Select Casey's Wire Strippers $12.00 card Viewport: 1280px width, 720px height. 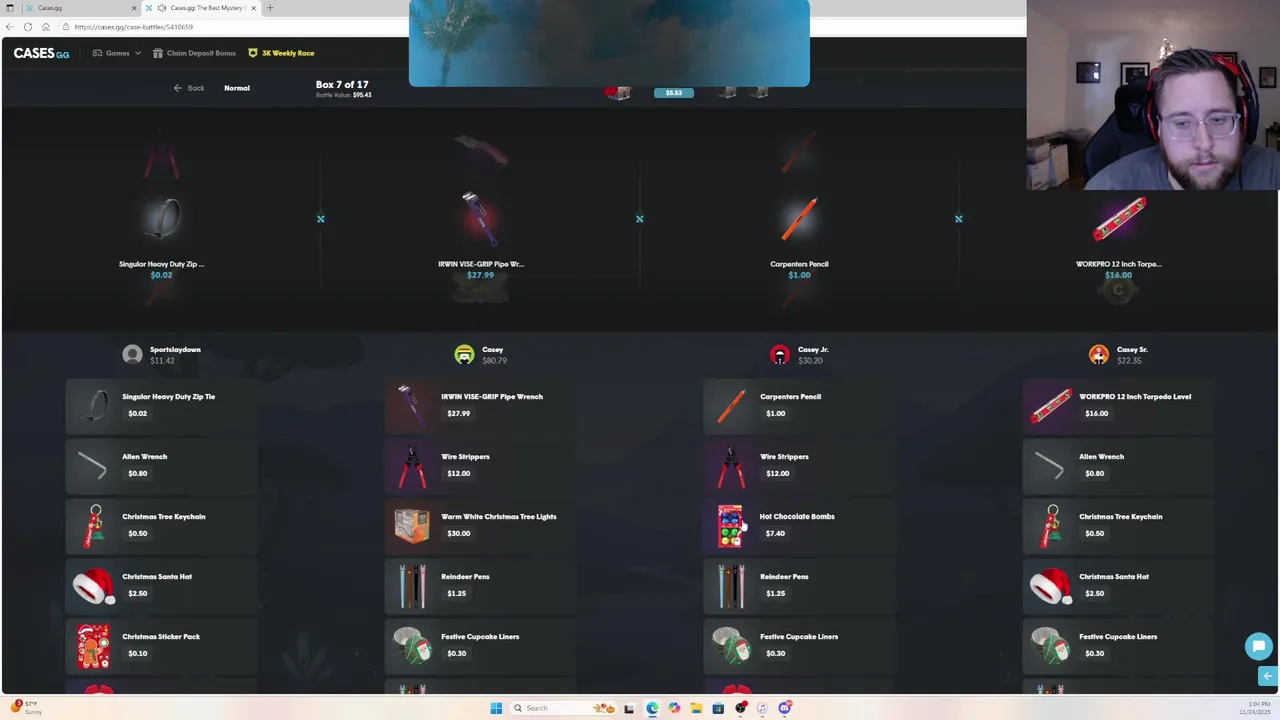coord(480,465)
